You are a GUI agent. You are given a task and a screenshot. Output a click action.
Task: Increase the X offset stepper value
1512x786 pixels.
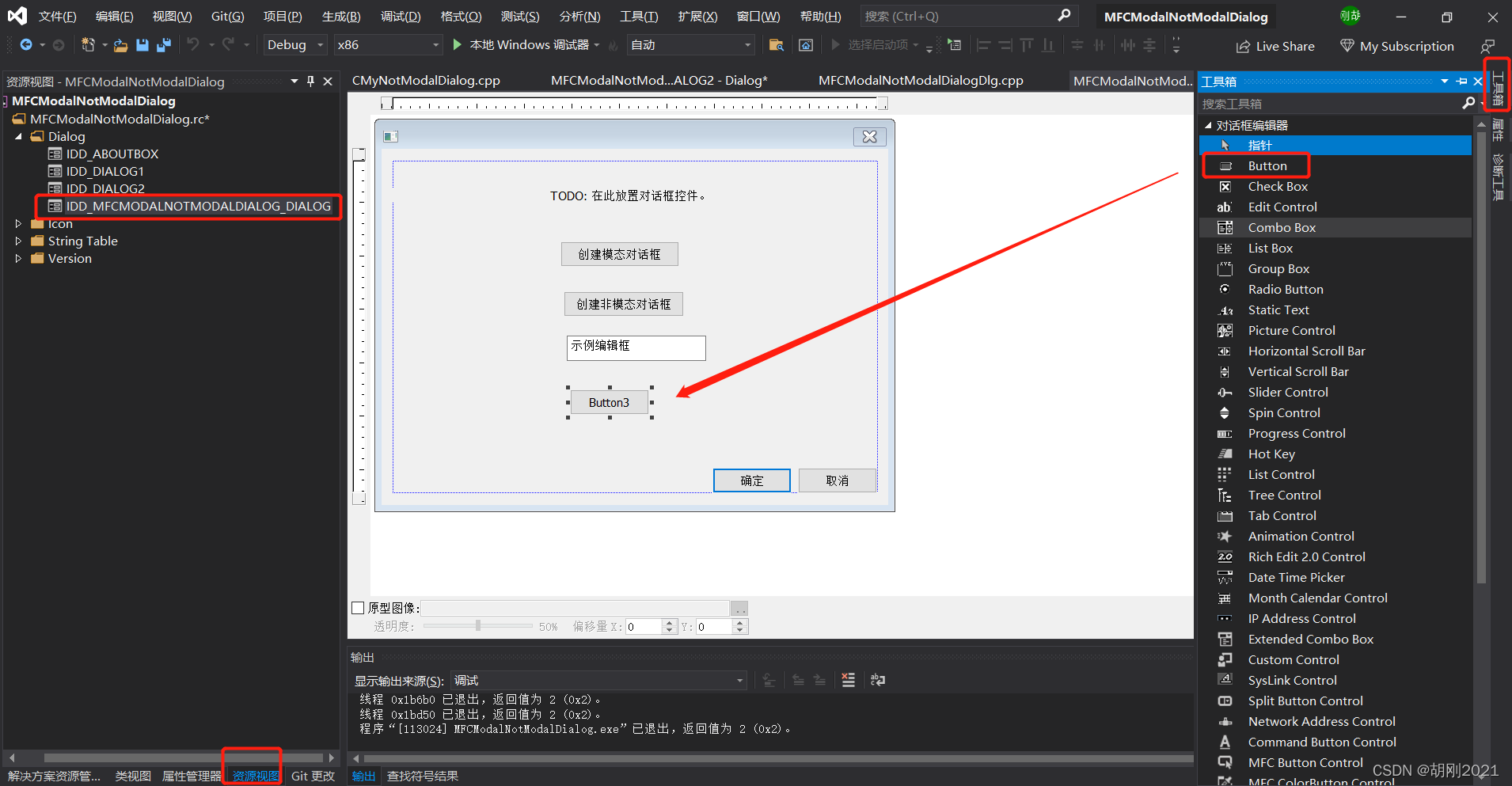click(x=670, y=623)
